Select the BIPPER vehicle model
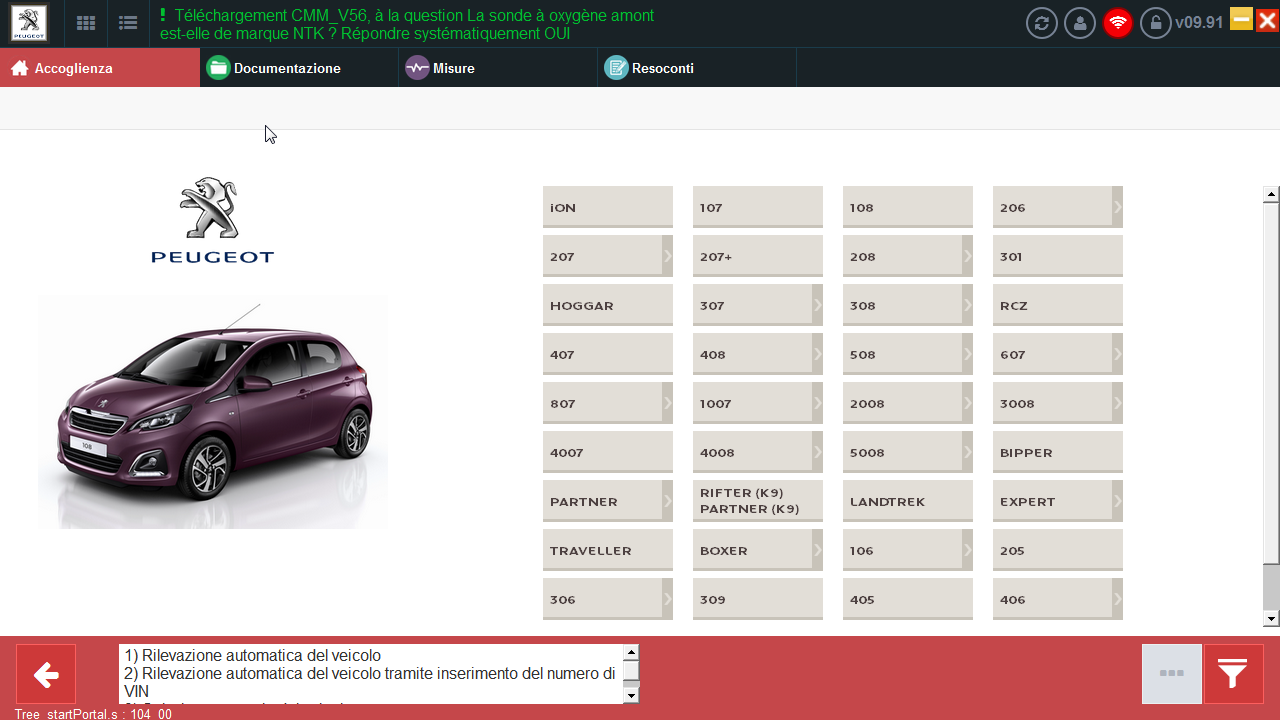This screenshot has height=720, width=1280. pos(1058,452)
